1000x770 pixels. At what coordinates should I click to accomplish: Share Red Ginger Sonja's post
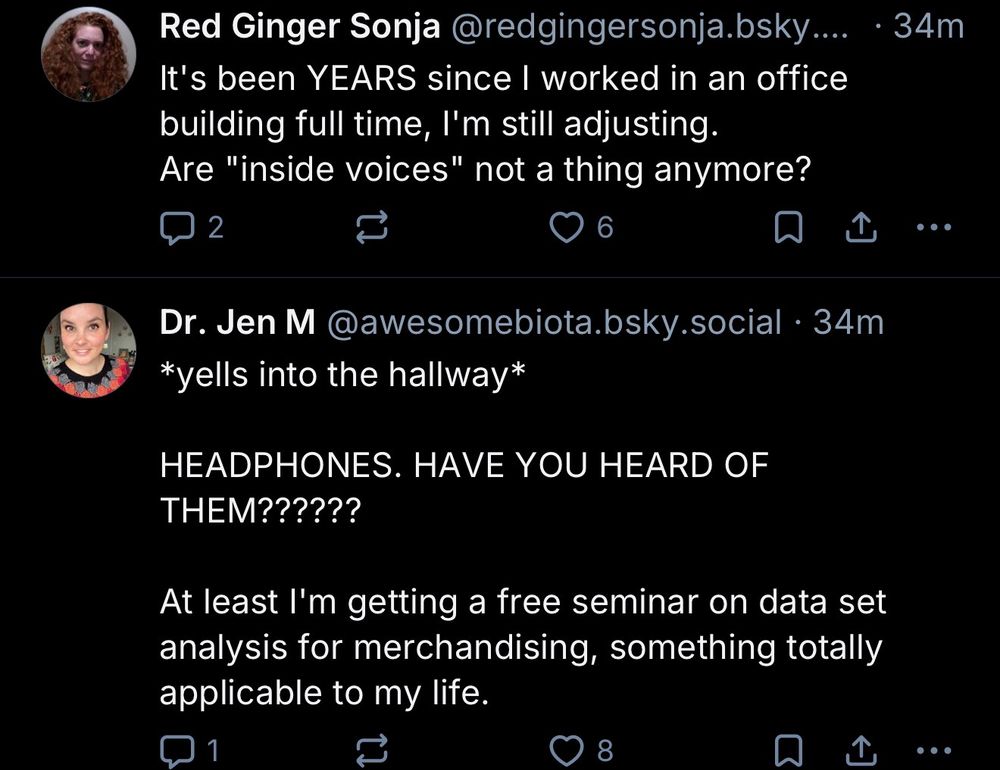(859, 229)
